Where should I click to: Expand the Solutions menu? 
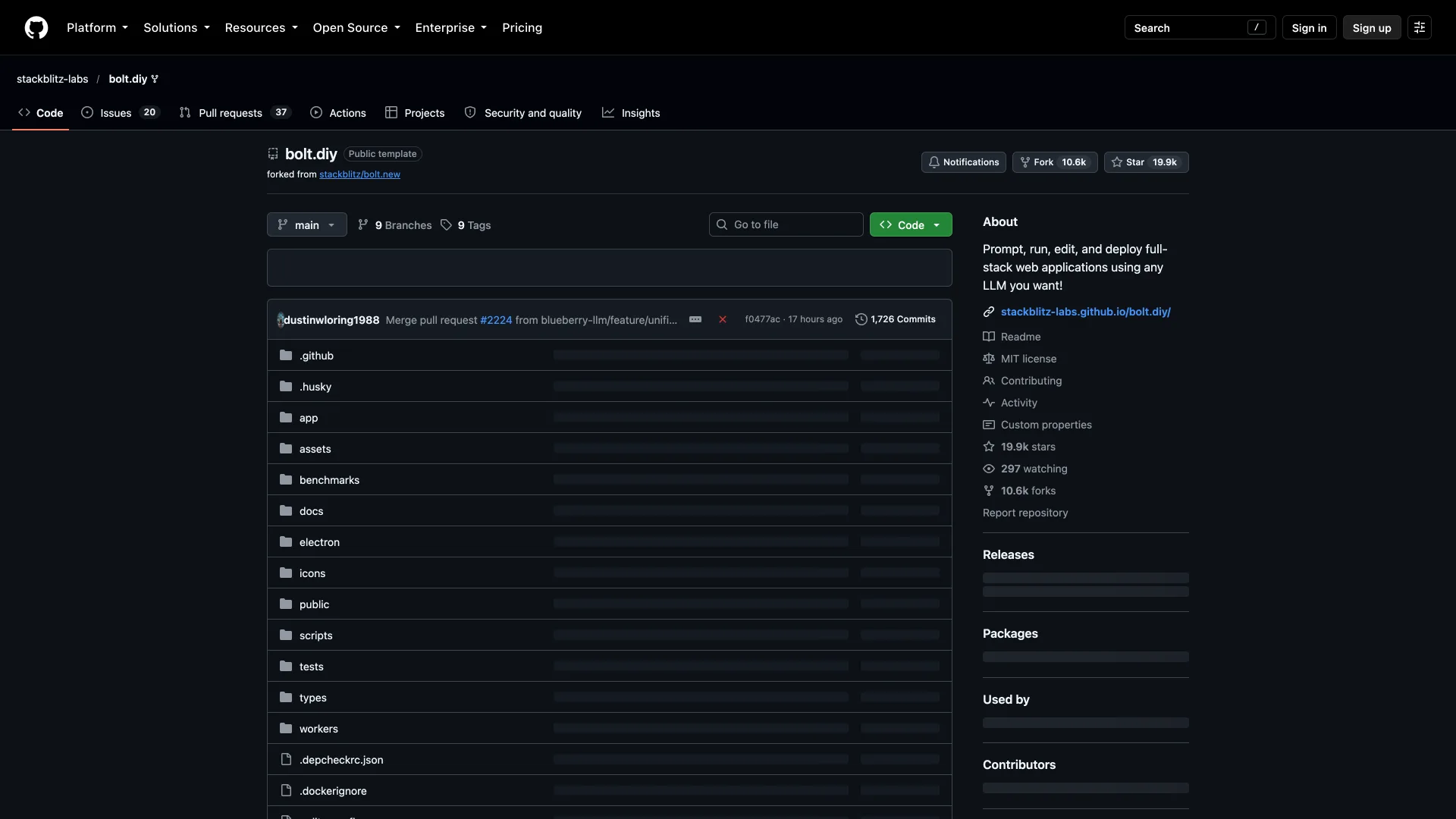tap(176, 28)
